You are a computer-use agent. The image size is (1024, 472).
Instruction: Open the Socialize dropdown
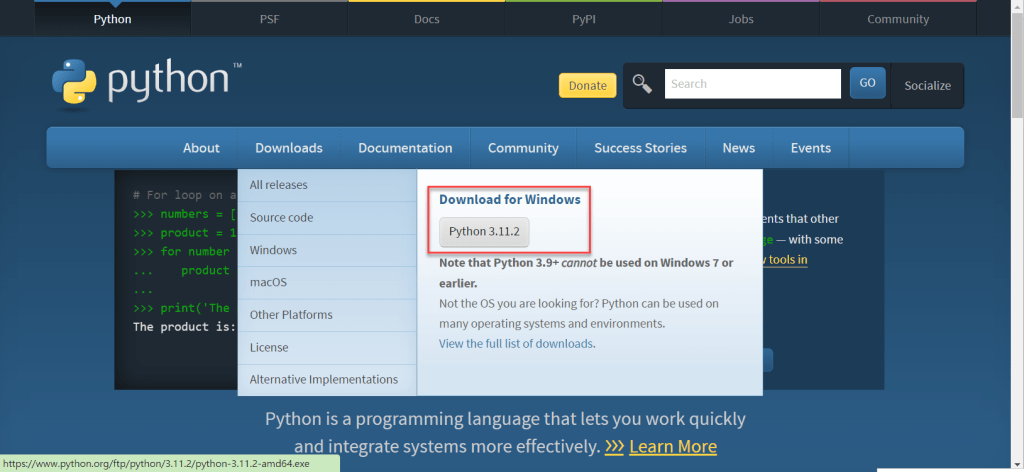(x=927, y=86)
